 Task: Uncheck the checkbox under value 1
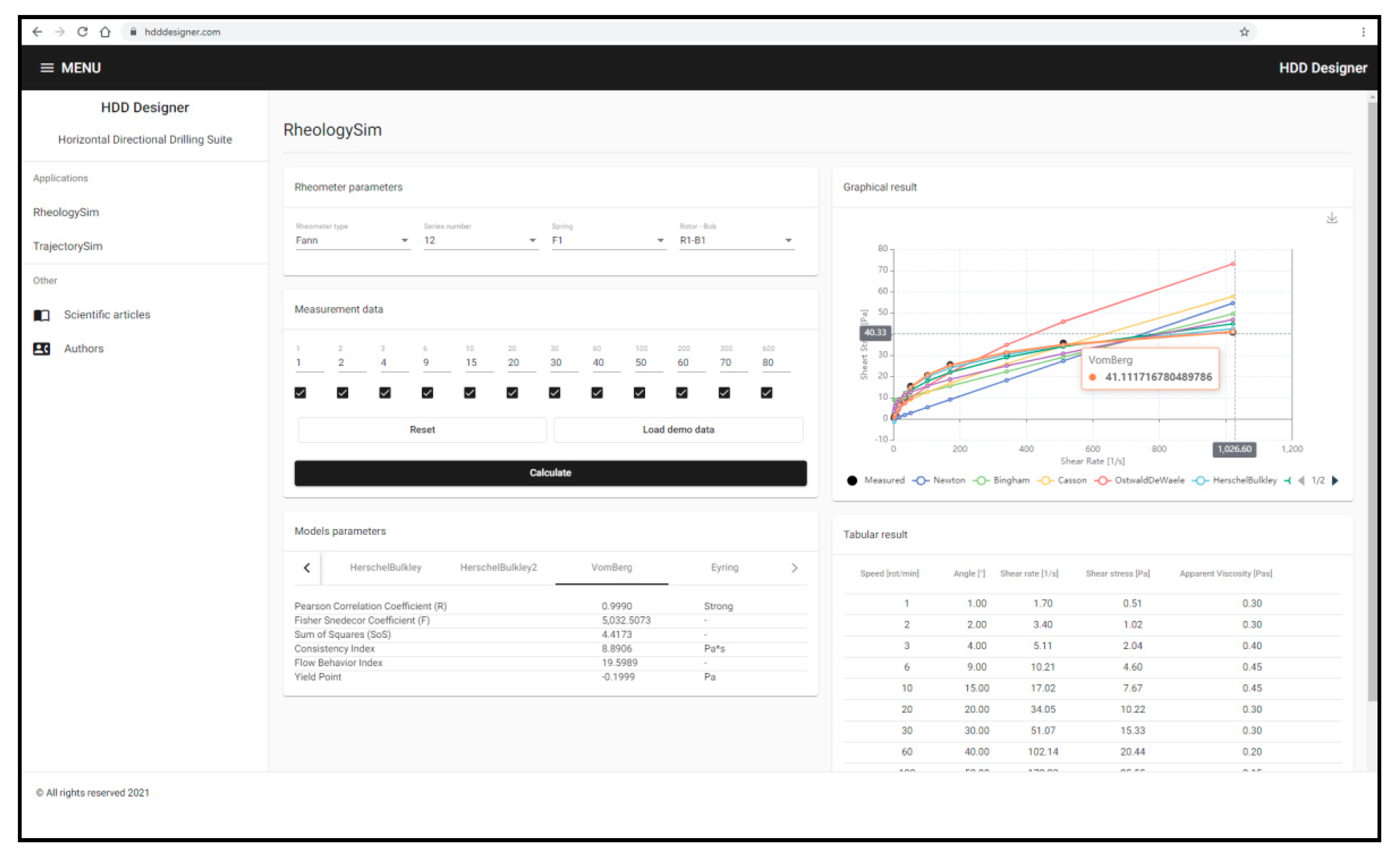coord(300,392)
